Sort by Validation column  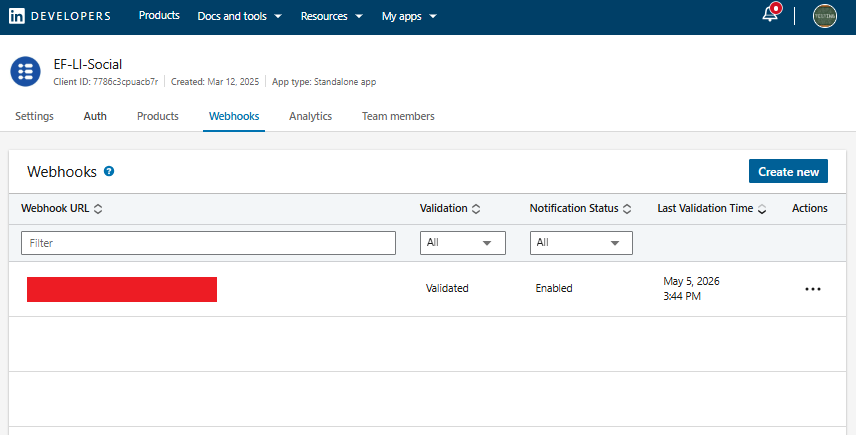click(476, 208)
